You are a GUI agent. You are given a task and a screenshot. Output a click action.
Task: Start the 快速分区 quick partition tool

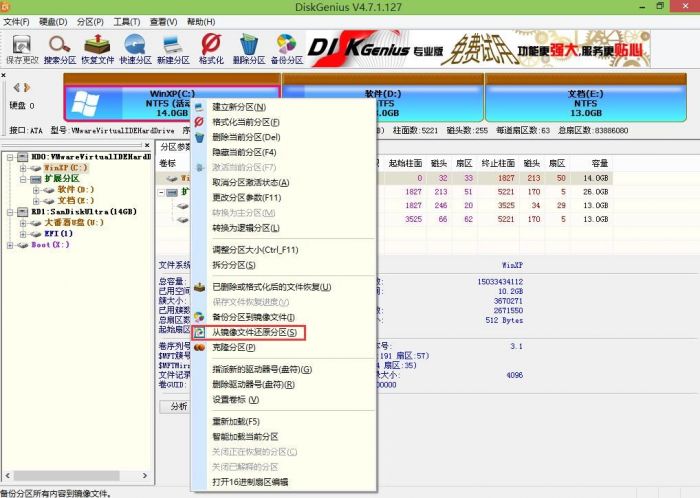pyautogui.click(x=136, y=49)
